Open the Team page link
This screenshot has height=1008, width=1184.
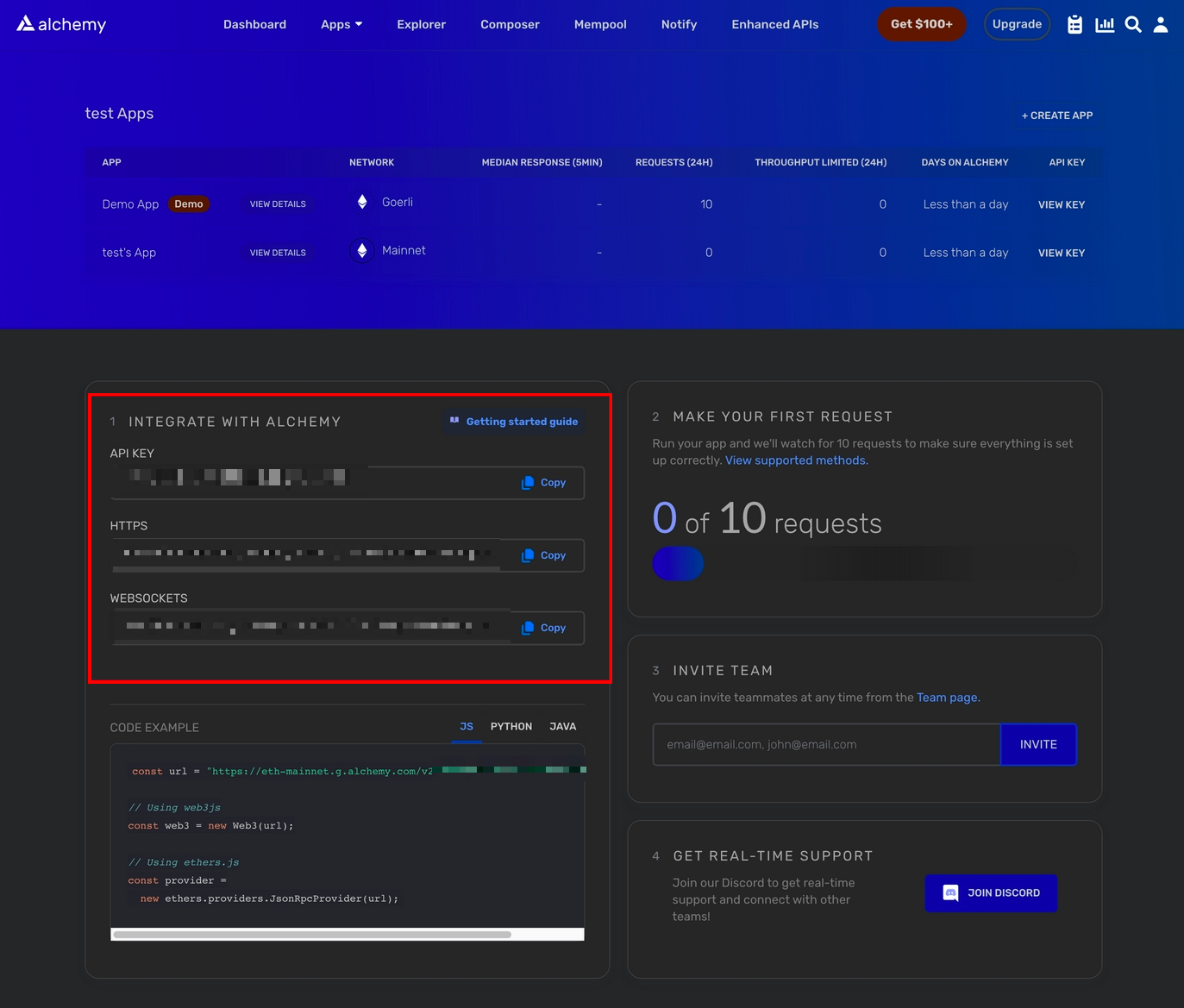pyautogui.click(x=947, y=698)
